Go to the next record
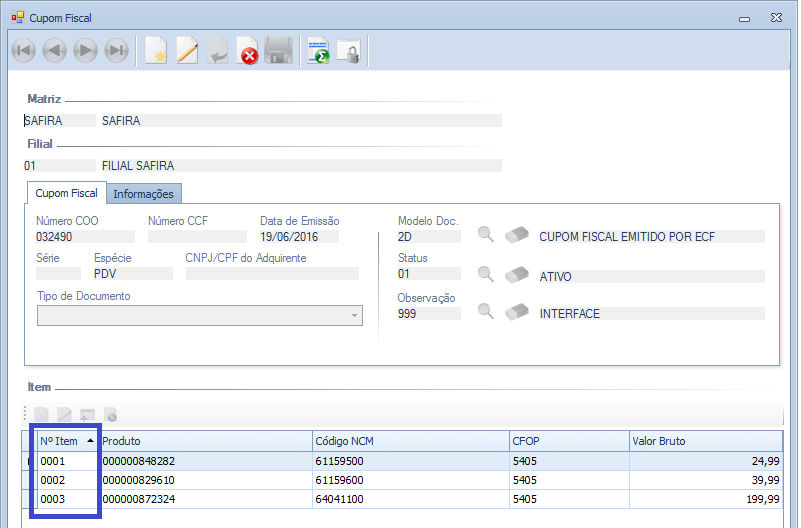Image resolution: width=801 pixels, height=528 pixels. 86,51
